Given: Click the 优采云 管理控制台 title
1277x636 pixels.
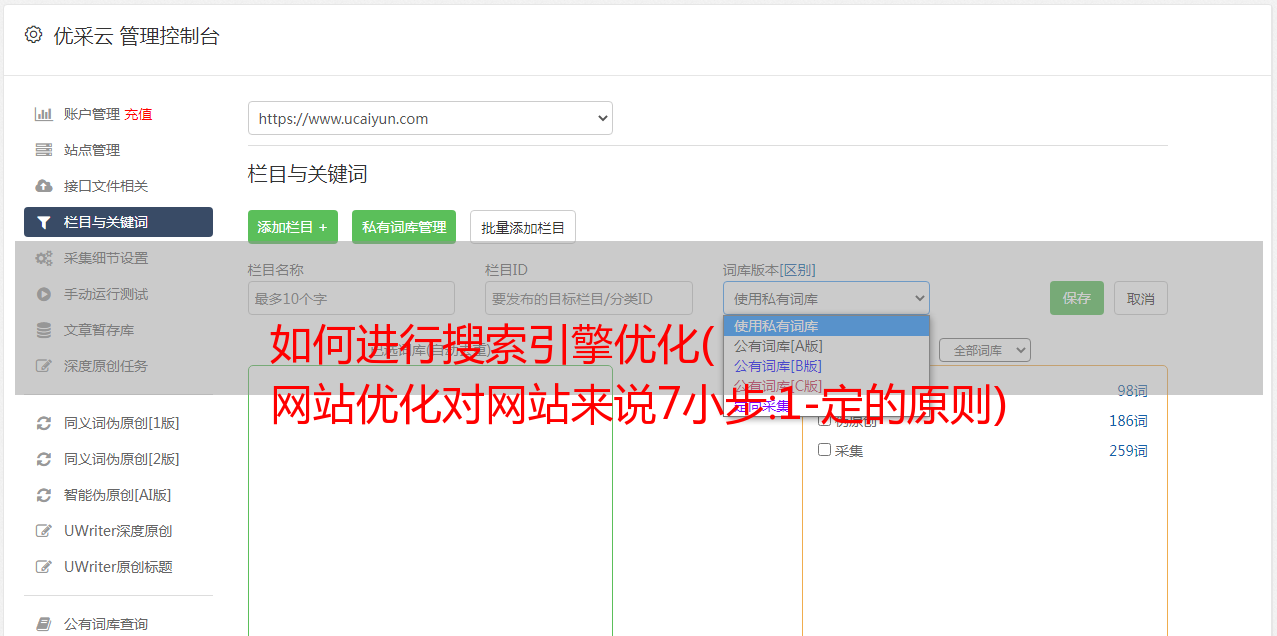Looking at the screenshot, I should pos(136,36).
